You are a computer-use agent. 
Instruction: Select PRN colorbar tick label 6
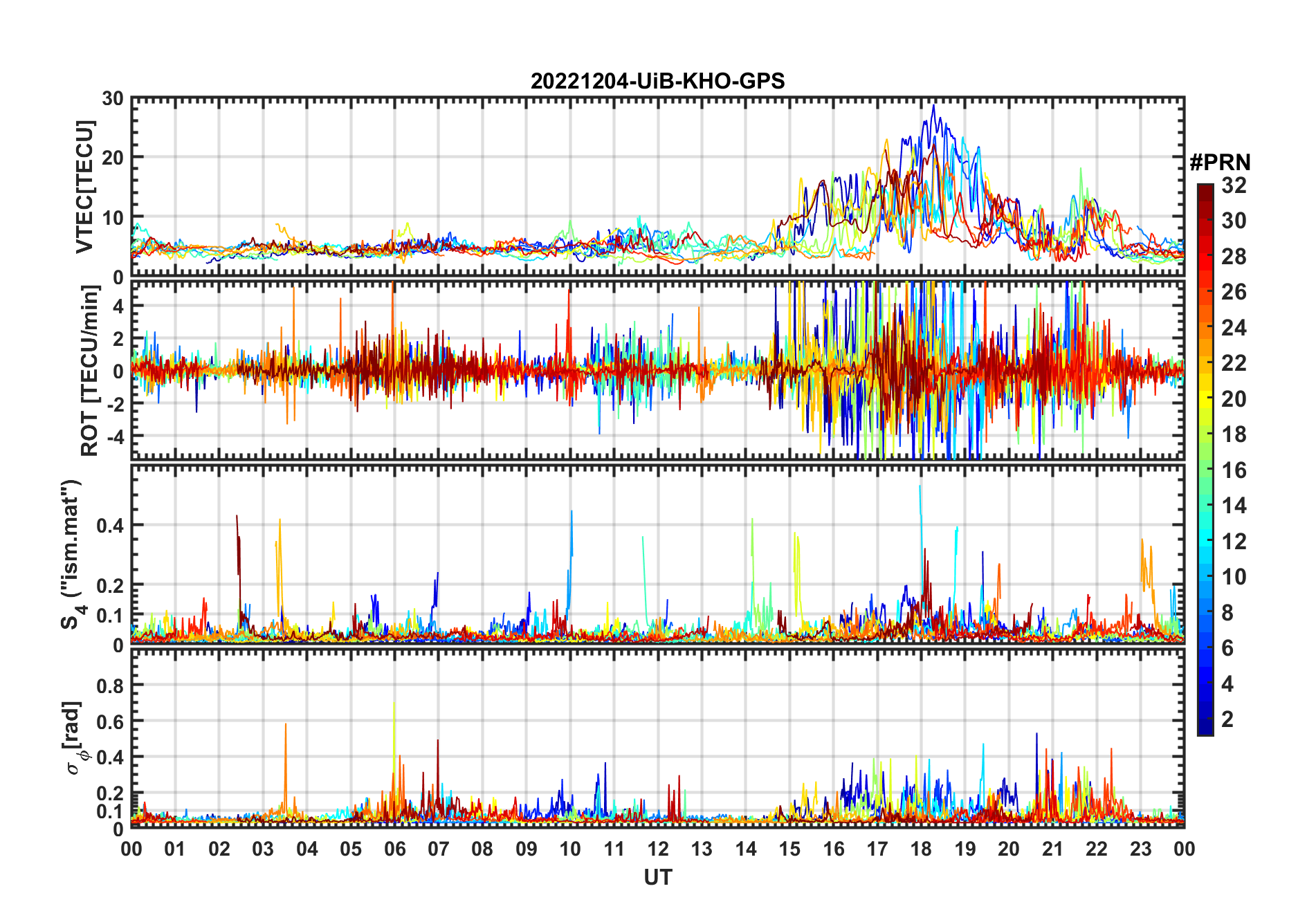[x=1227, y=648]
